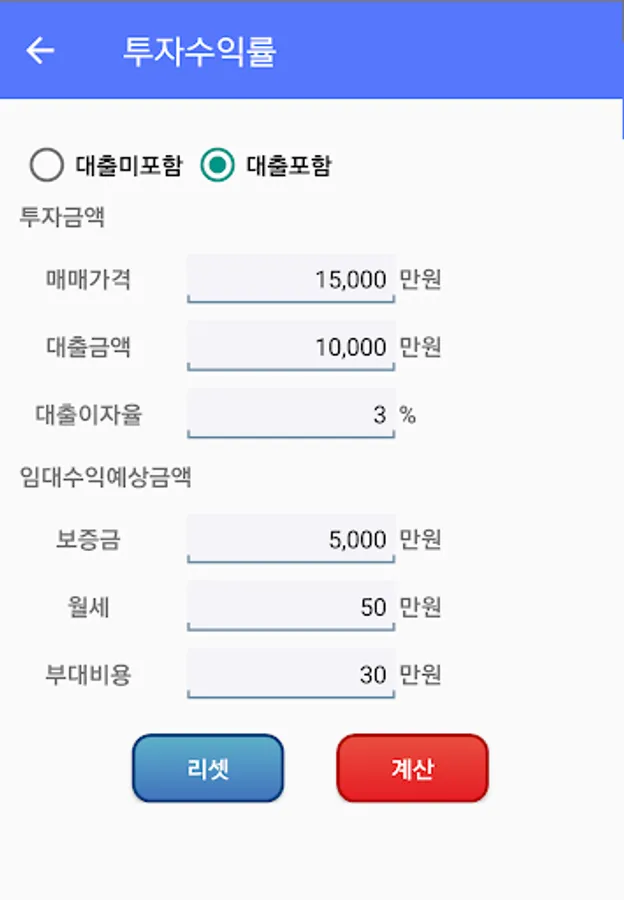Click the 대출포함 label text
This screenshot has width=624, height=900.
point(289,165)
